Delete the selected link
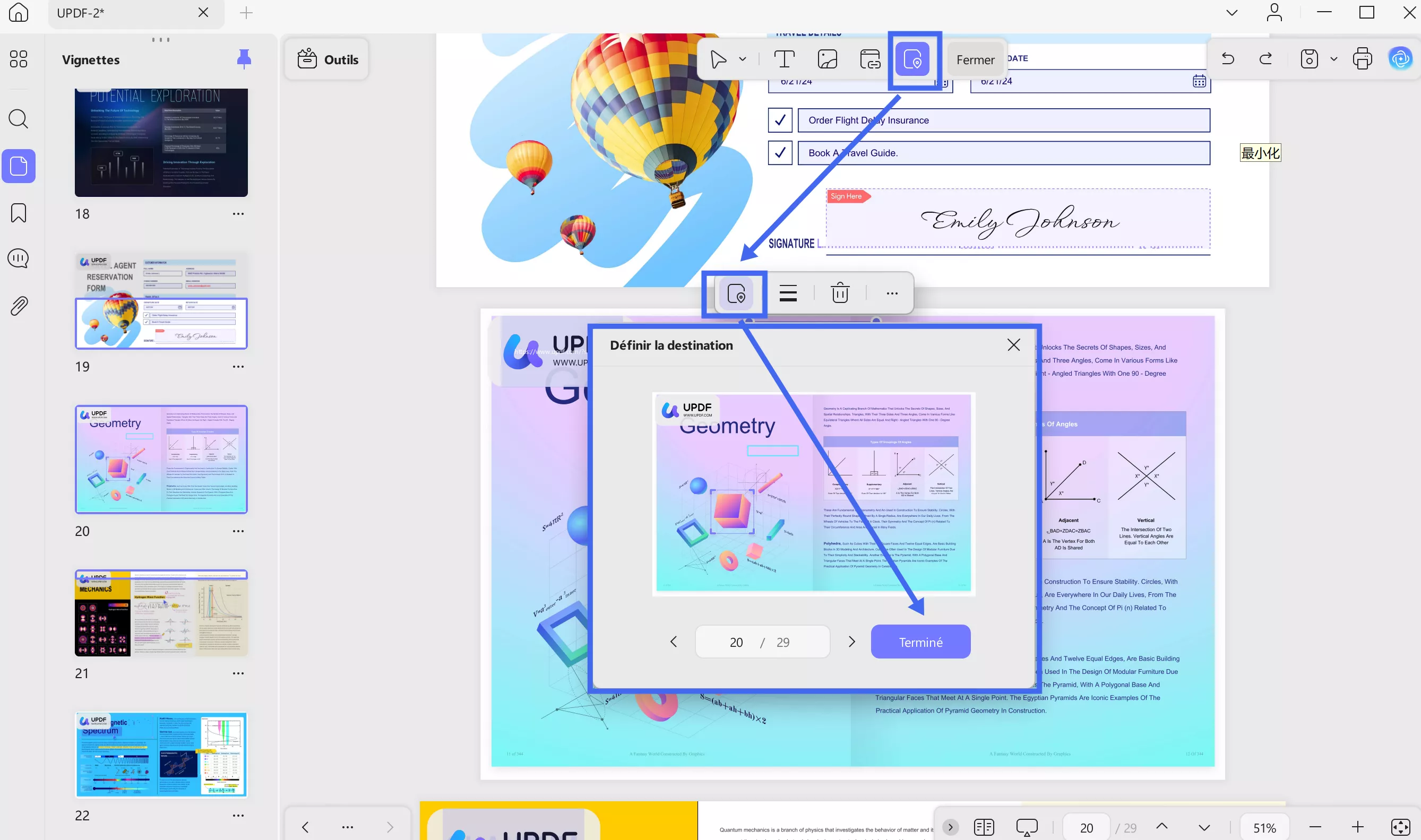Viewport: 1421px width, 840px height. point(840,293)
